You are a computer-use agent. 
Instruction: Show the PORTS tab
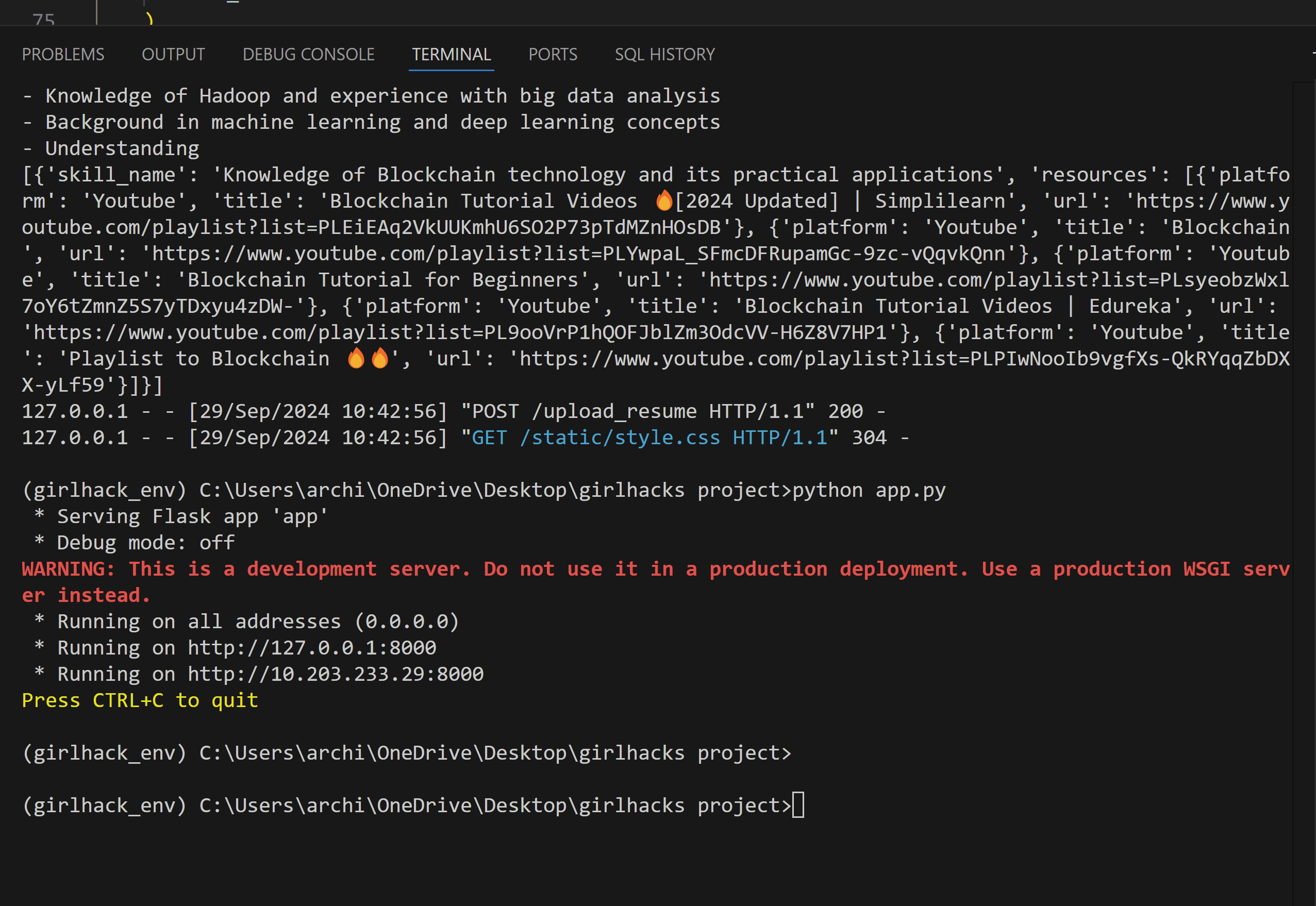pos(553,55)
